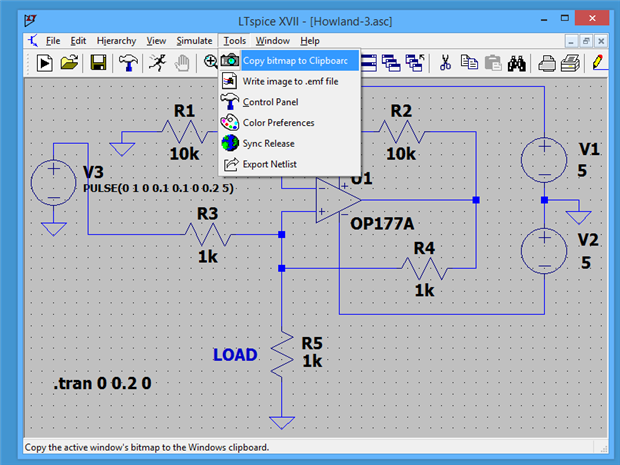Choose Write image to .emf file
This screenshot has height=465, width=620.
[290, 81]
